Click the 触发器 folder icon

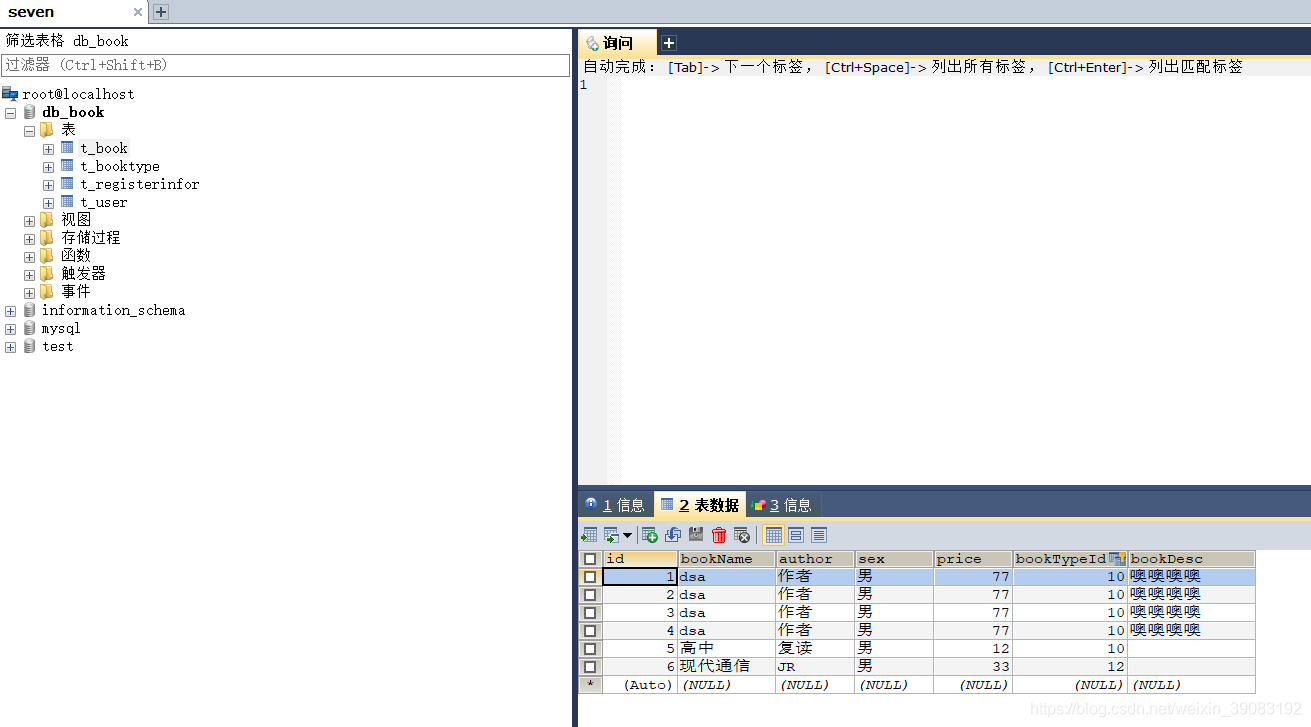(x=47, y=273)
